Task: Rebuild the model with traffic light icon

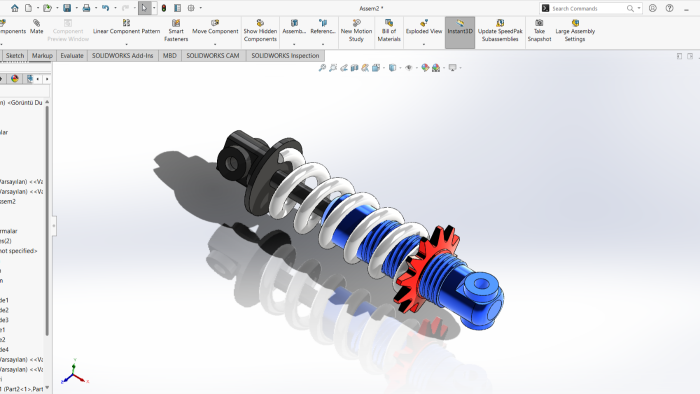Action: pyautogui.click(x=164, y=8)
